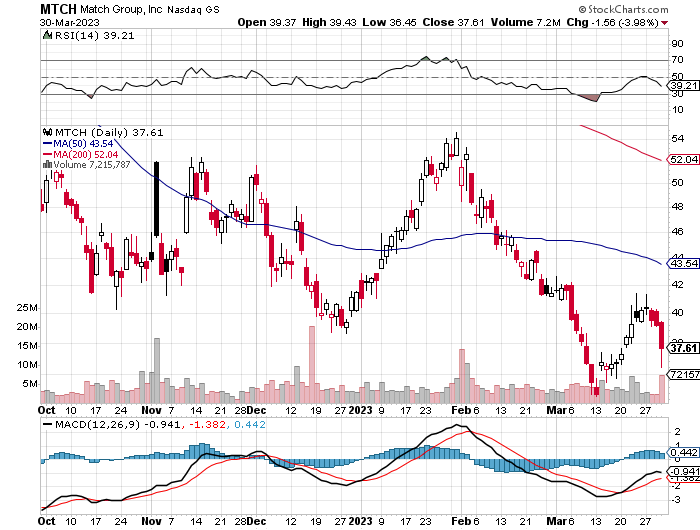Click the 5M label on volume axis
The width and height of the screenshot is (700, 530).
click(x=30, y=384)
